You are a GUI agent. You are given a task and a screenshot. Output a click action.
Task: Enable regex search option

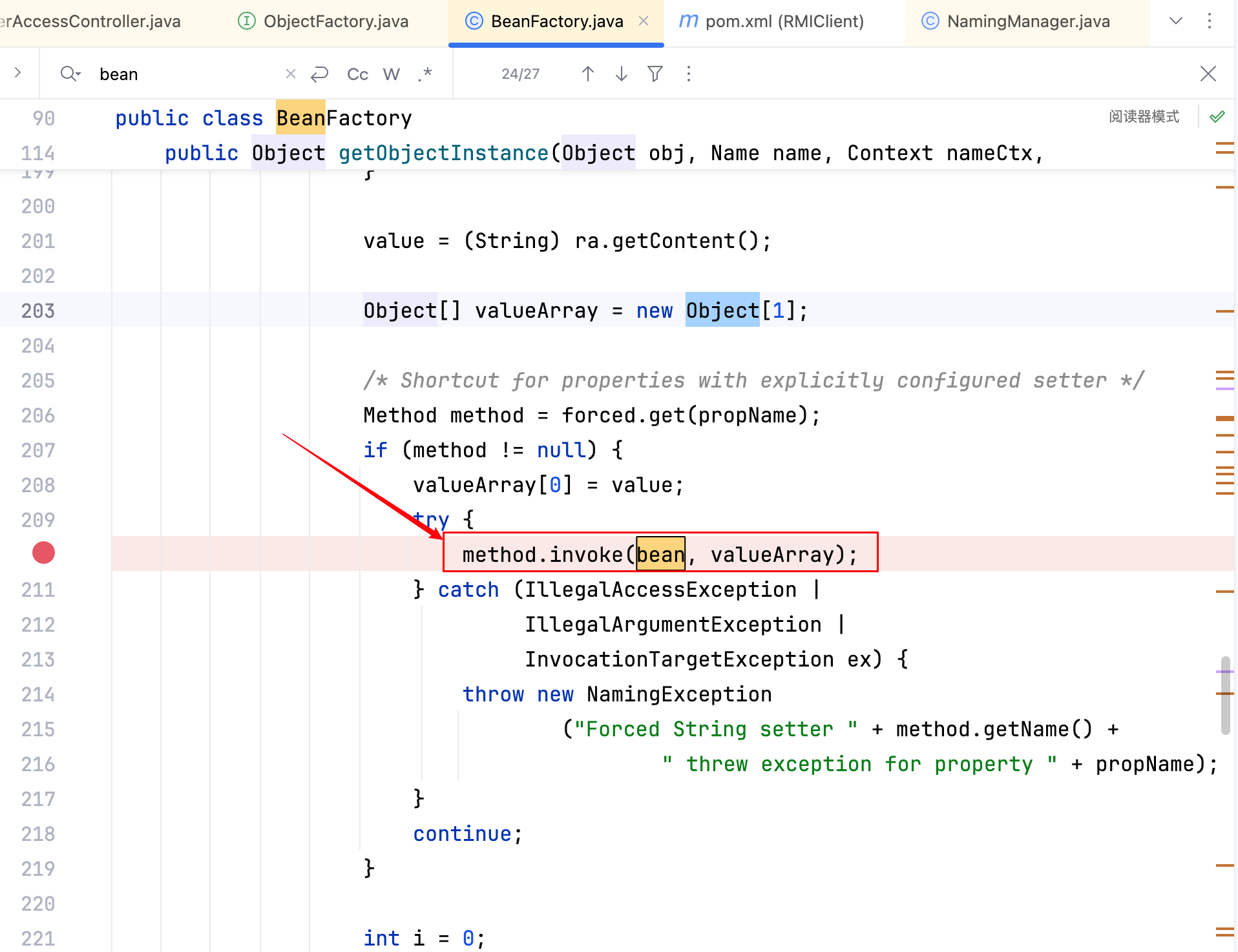[x=425, y=74]
